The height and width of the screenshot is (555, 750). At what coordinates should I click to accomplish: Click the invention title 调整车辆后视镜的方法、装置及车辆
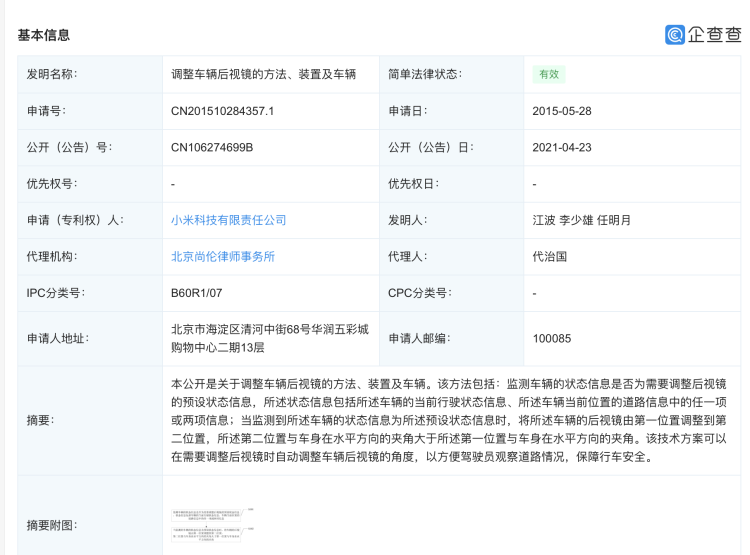264,74
